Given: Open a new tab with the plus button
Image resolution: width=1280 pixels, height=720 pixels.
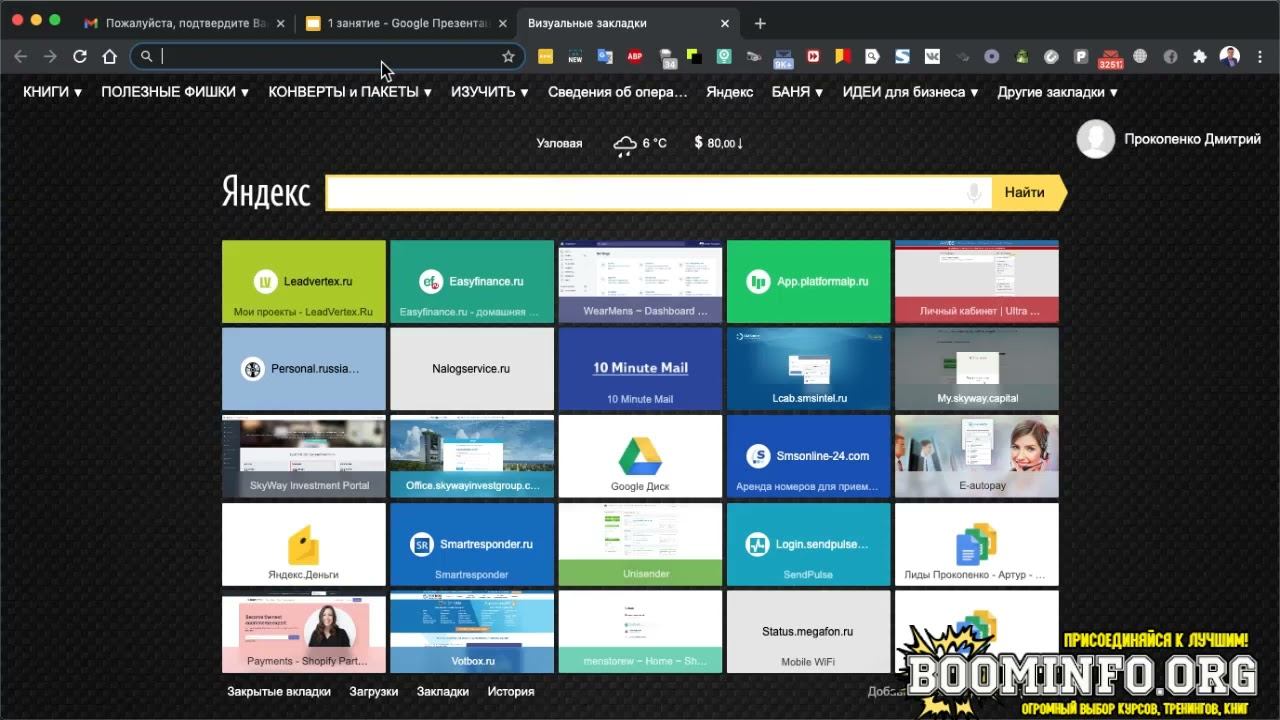Looking at the screenshot, I should [760, 23].
